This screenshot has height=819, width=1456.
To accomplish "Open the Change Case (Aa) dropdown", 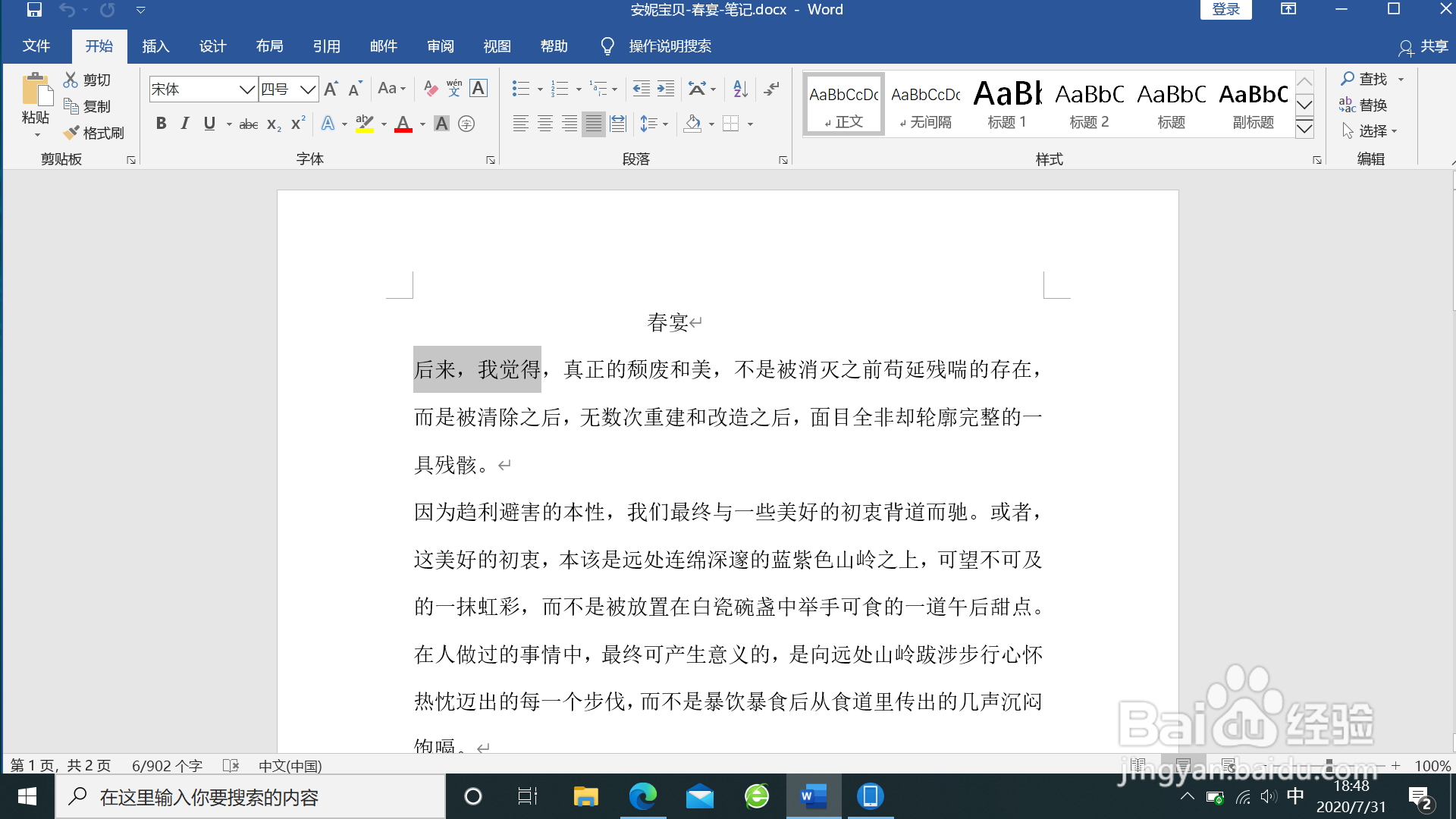I will [392, 89].
